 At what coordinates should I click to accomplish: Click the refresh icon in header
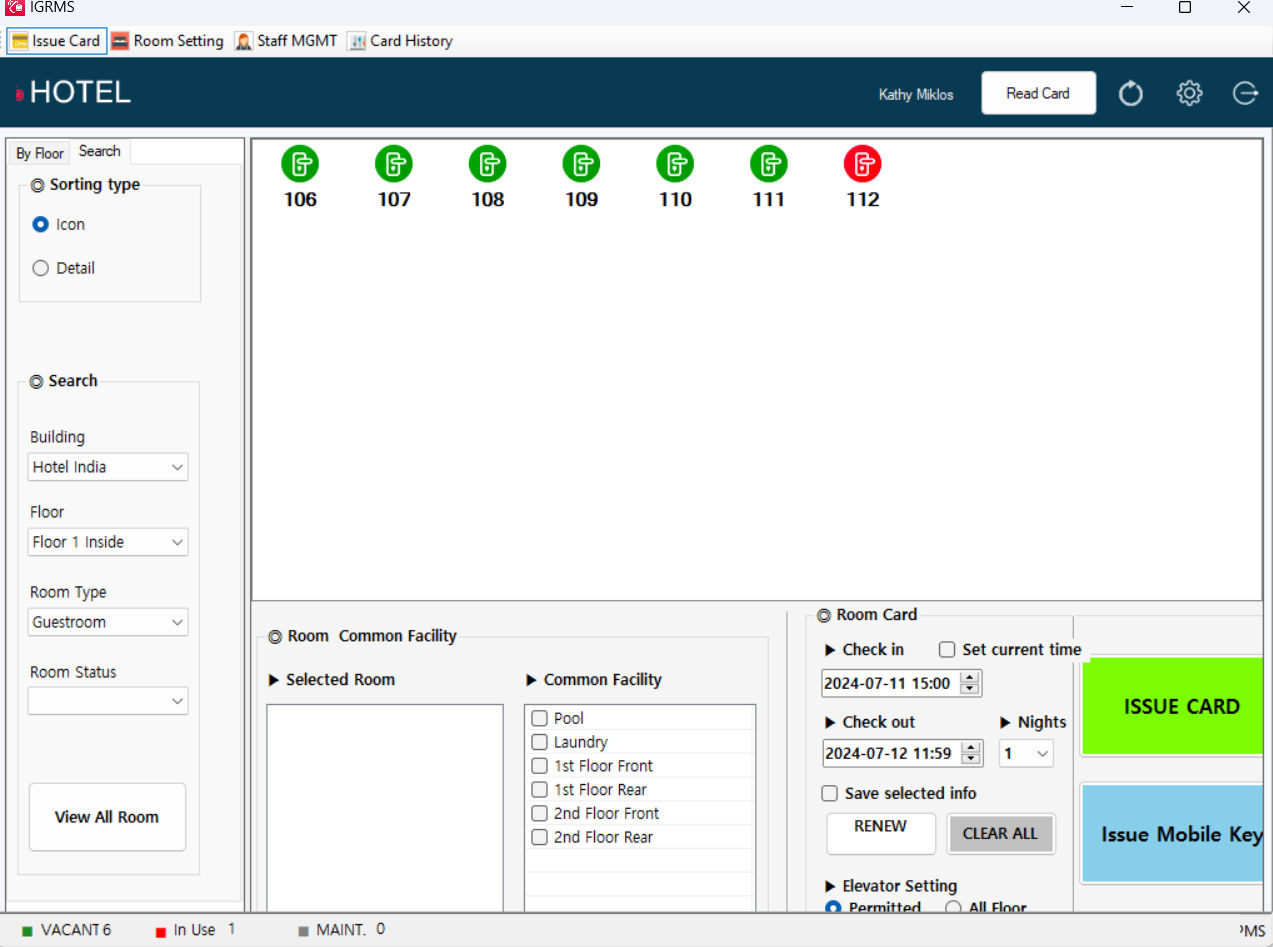(x=1131, y=94)
